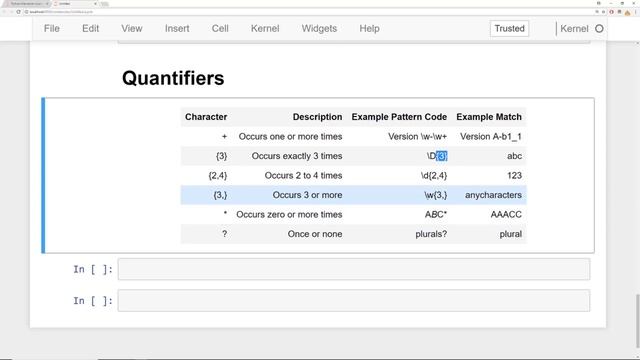Open the View menu
Screen dimensions: 640x360
pyautogui.click(x=132, y=29)
